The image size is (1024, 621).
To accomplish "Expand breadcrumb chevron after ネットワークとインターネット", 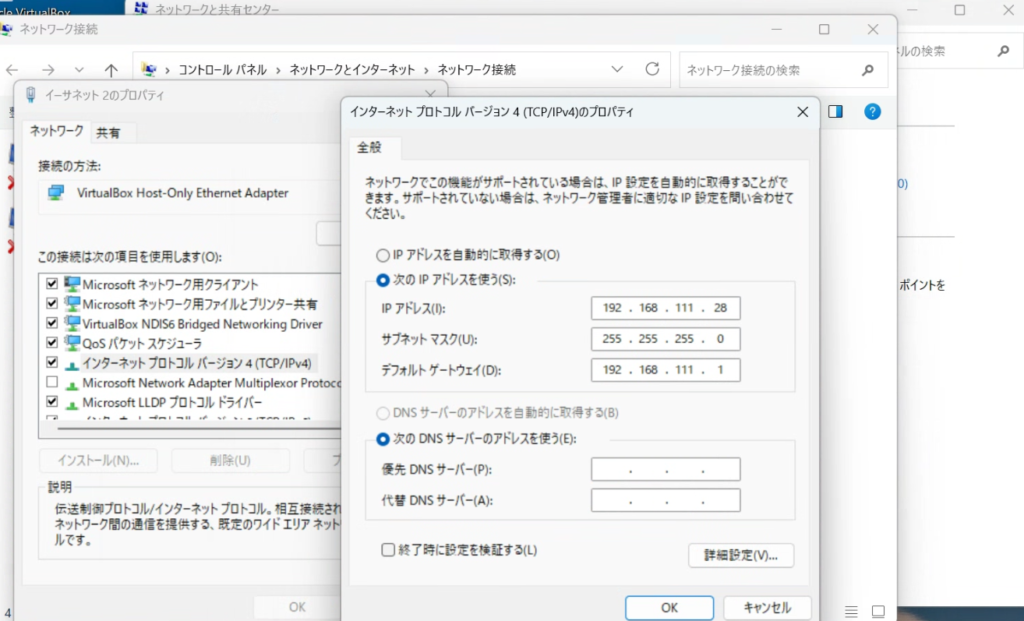I will [x=426, y=70].
